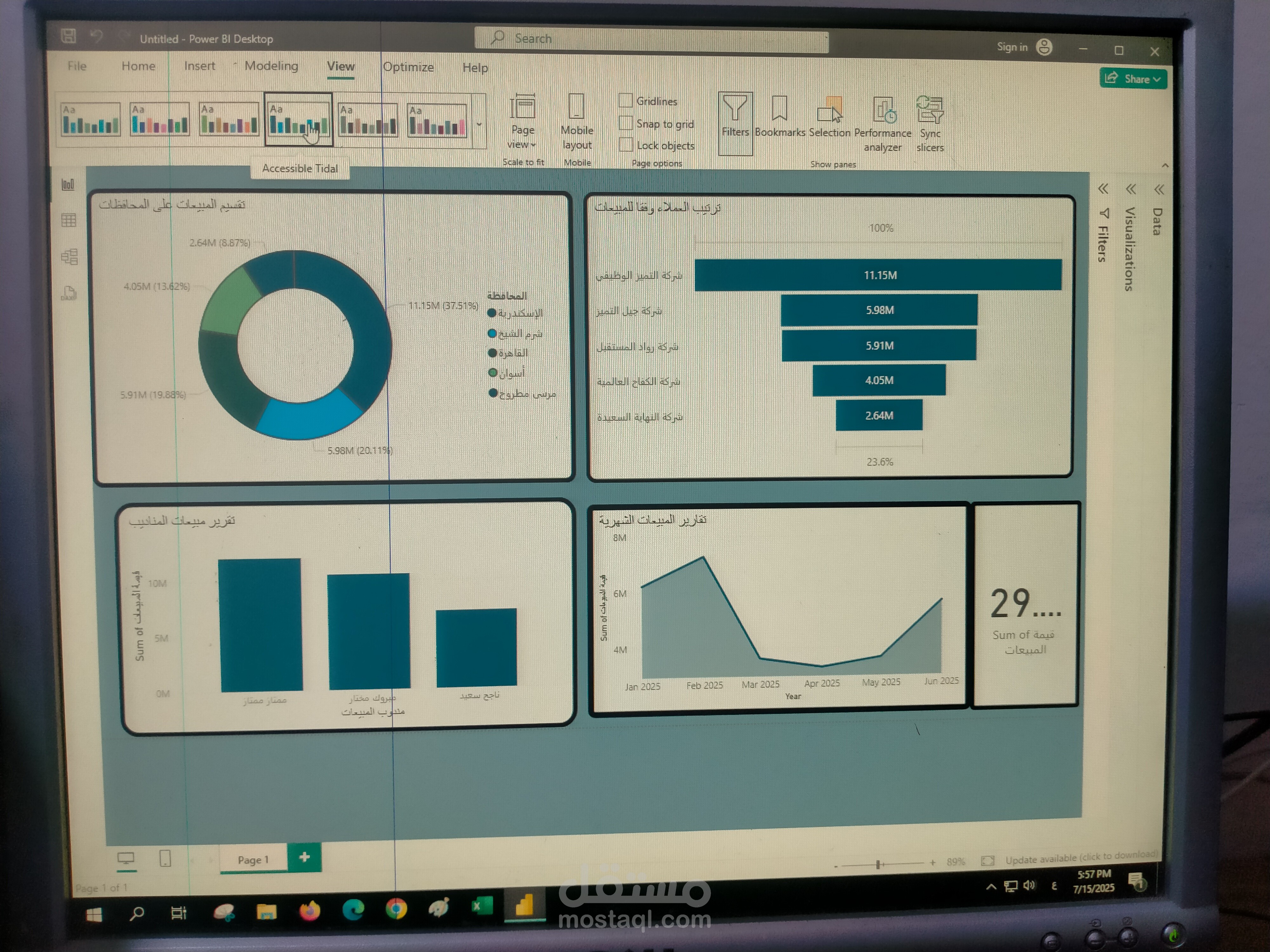This screenshot has width=1270, height=952.
Task: Open the Windows Start menu
Action: pyautogui.click(x=94, y=915)
